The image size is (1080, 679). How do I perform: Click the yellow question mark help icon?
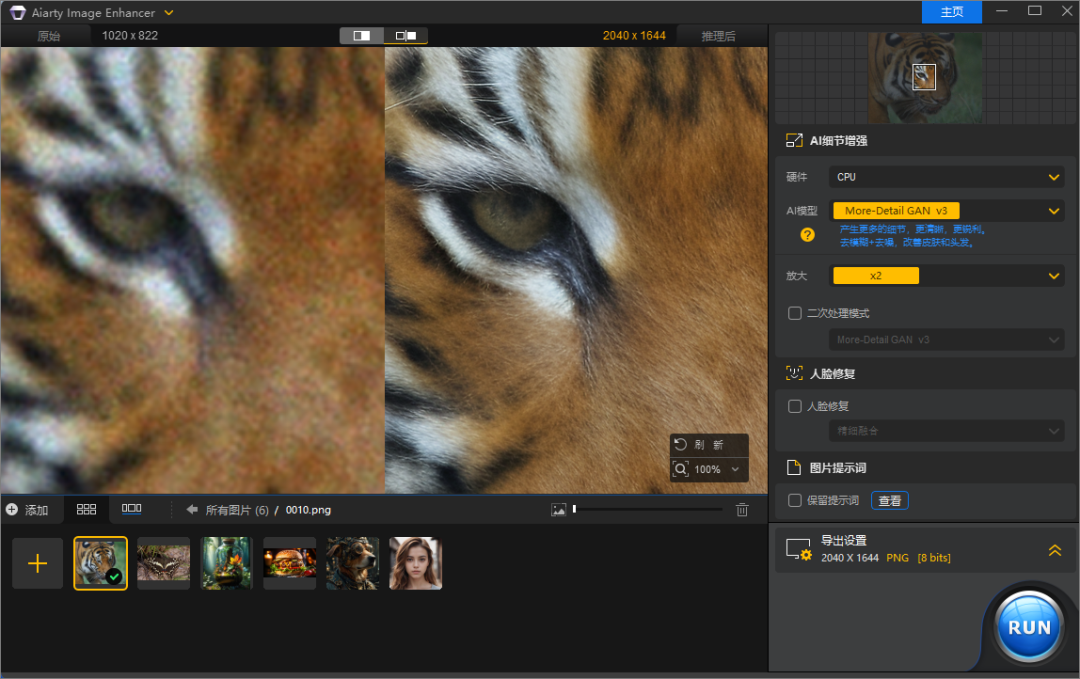click(807, 235)
